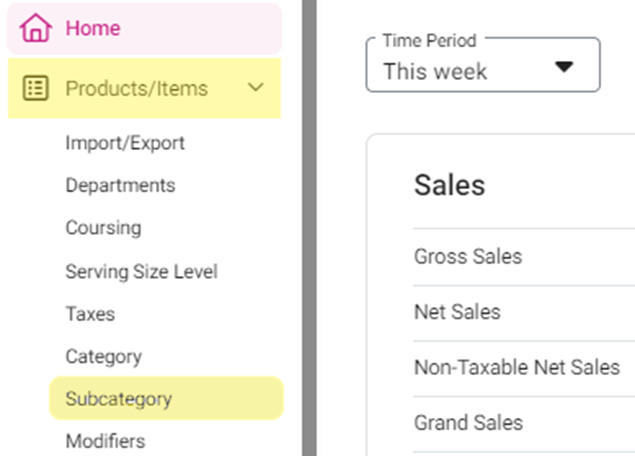
Task: Open the Time Period dropdown arrow
Action: point(564,66)
